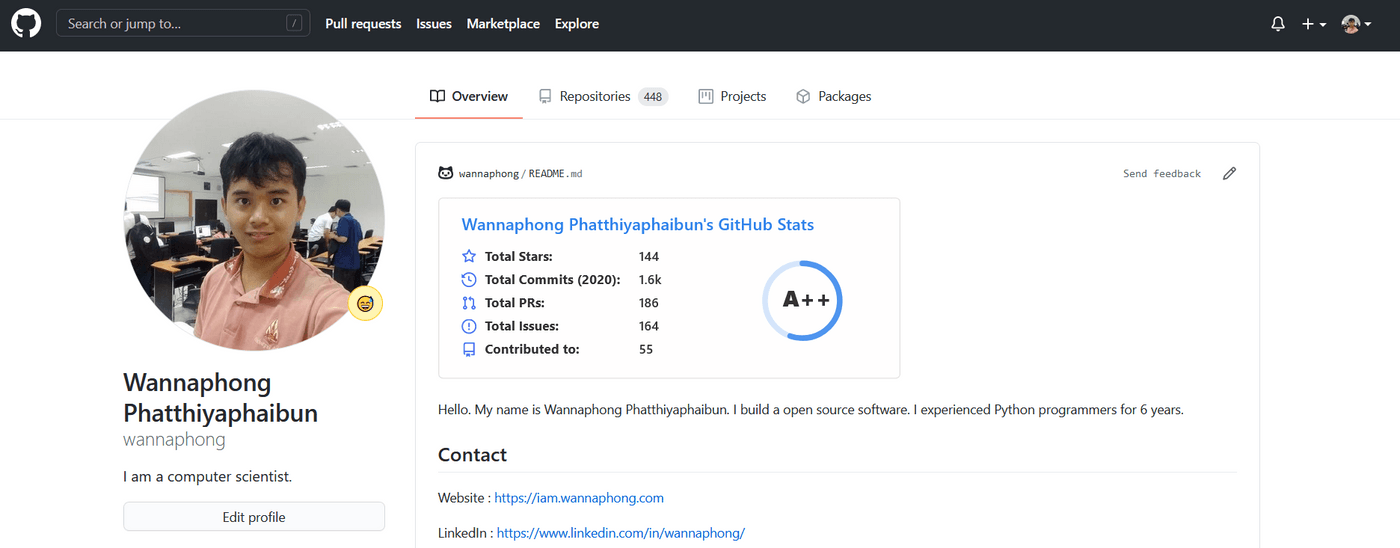Click the clock icon next to Total Commits
This screenshot has width=1400, height=548.
pos(469,280)
